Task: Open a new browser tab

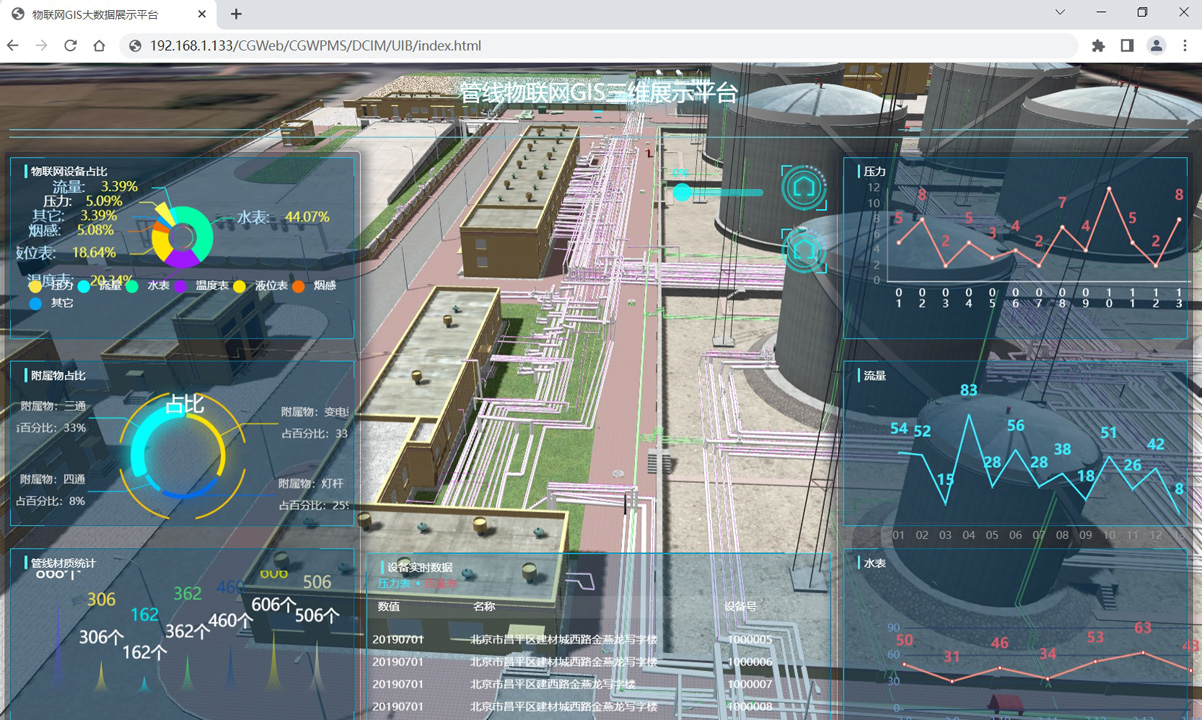Action: coord(236,14)
